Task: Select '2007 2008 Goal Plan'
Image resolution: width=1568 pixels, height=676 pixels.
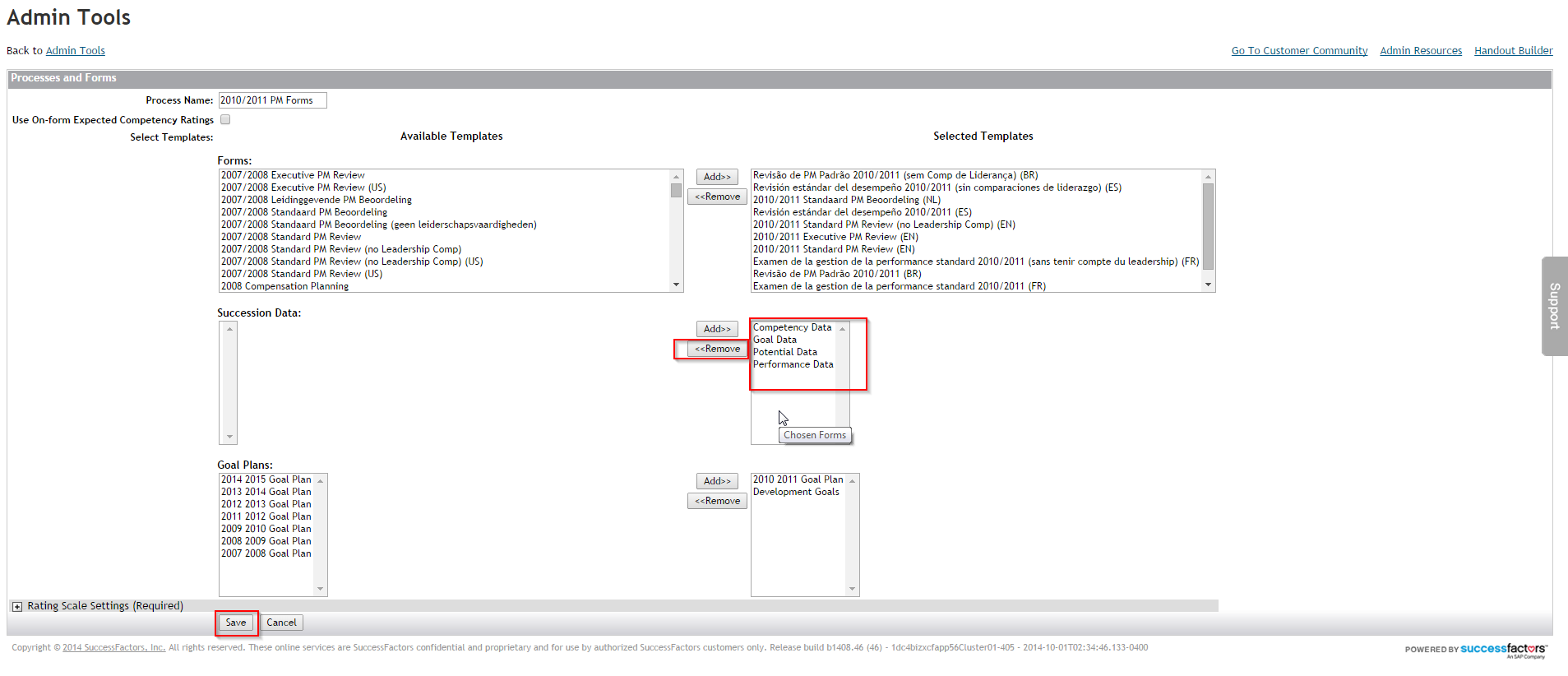Action: click(267, 553)
